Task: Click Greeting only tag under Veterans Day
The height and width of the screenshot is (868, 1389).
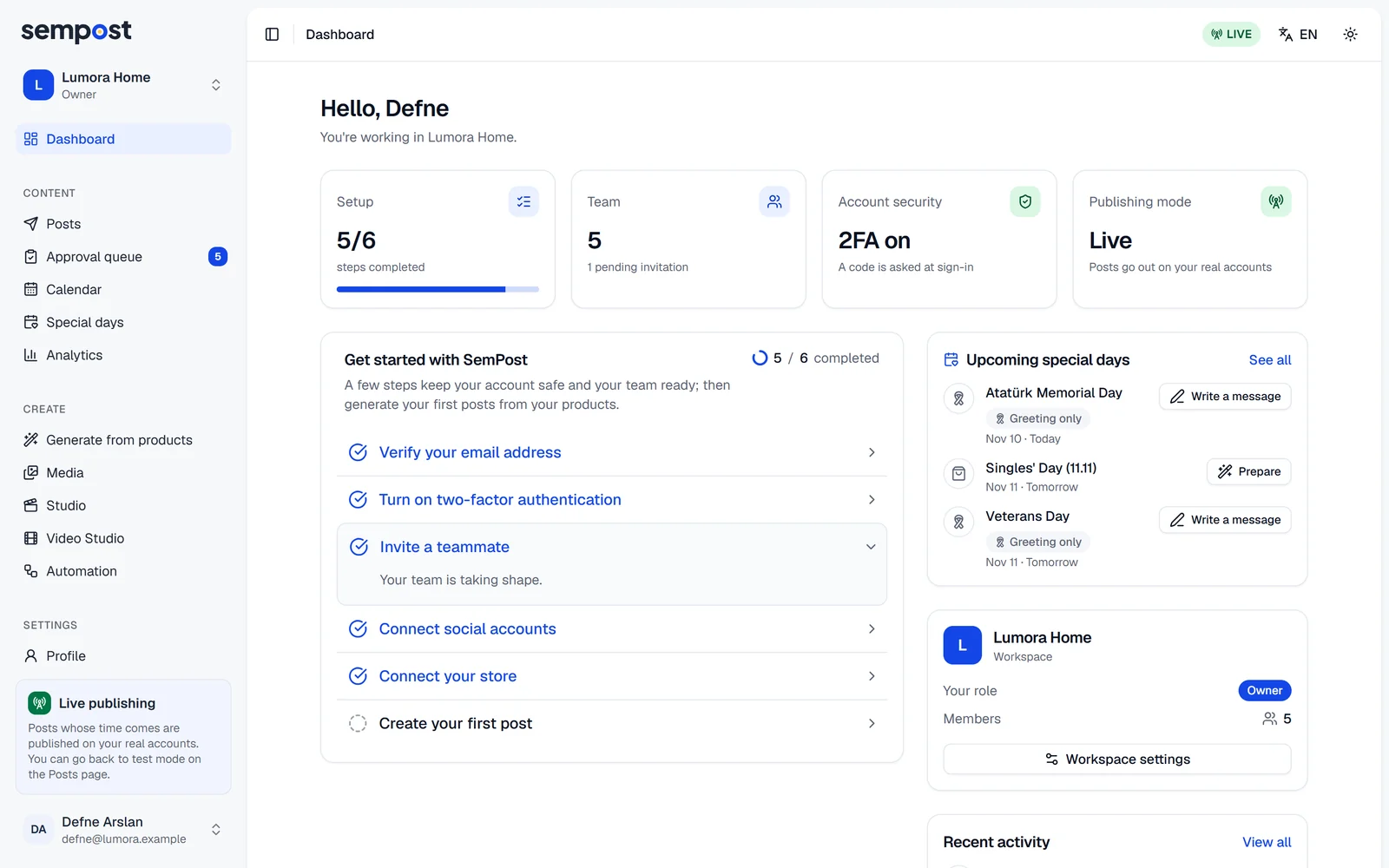Action: click(1037, 542)
